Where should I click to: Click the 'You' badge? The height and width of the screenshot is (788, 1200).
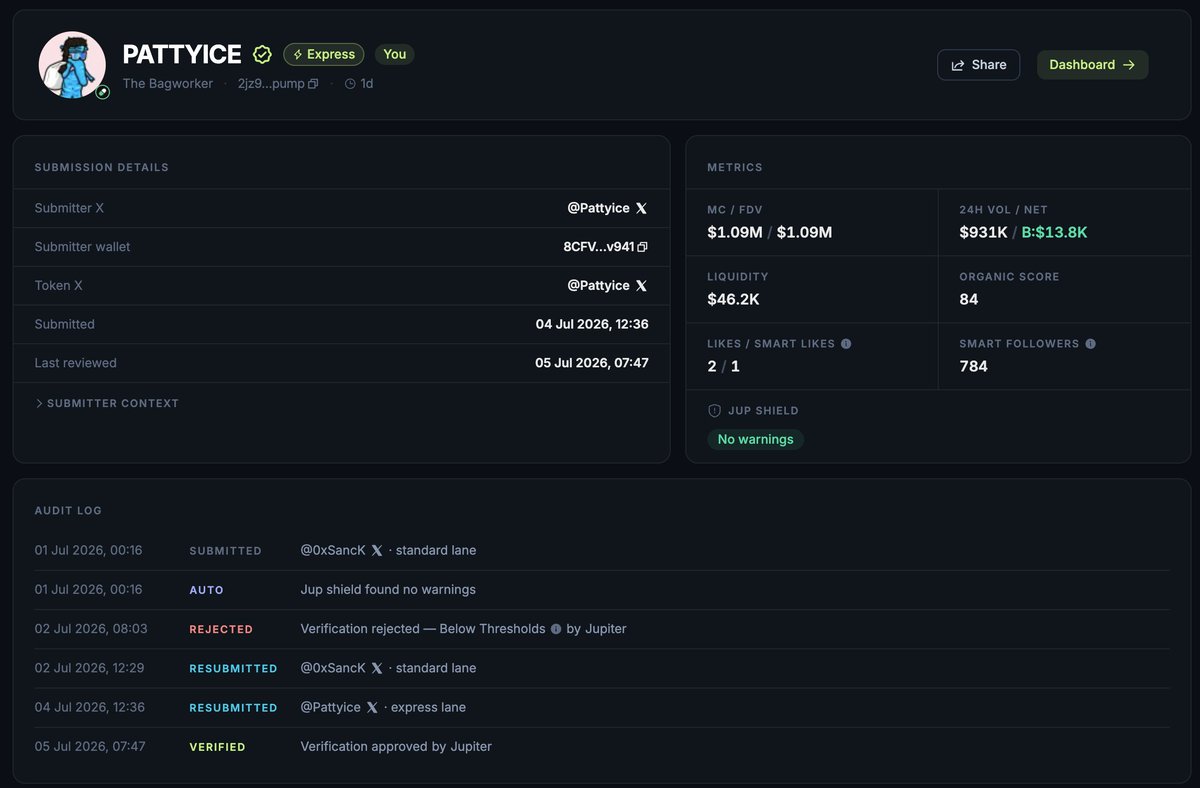pyautogui.click(x=394, y=54)
